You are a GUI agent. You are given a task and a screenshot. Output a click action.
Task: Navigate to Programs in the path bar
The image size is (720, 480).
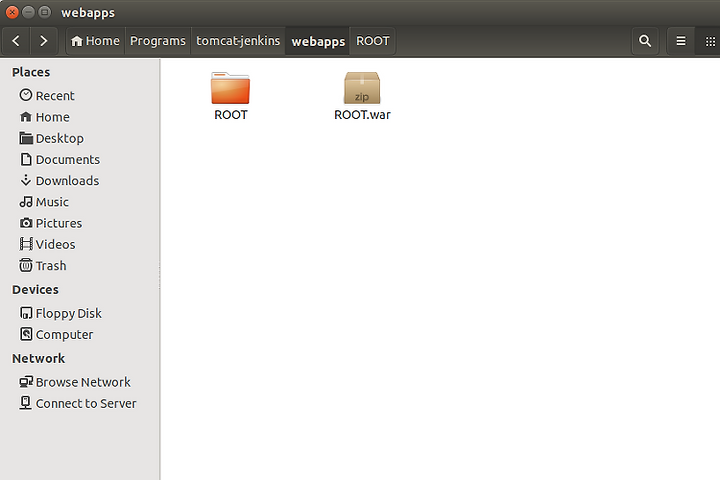click(158, 41)
